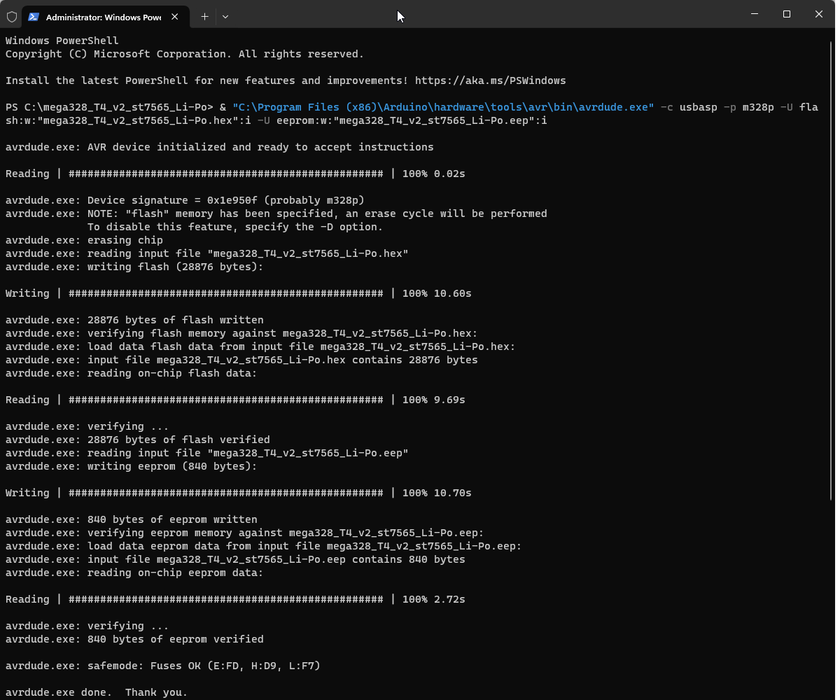Image resolution: width=840 pixels, height=700 pixels.
Task: Close the terminal window
Action: tap(819, 14)
